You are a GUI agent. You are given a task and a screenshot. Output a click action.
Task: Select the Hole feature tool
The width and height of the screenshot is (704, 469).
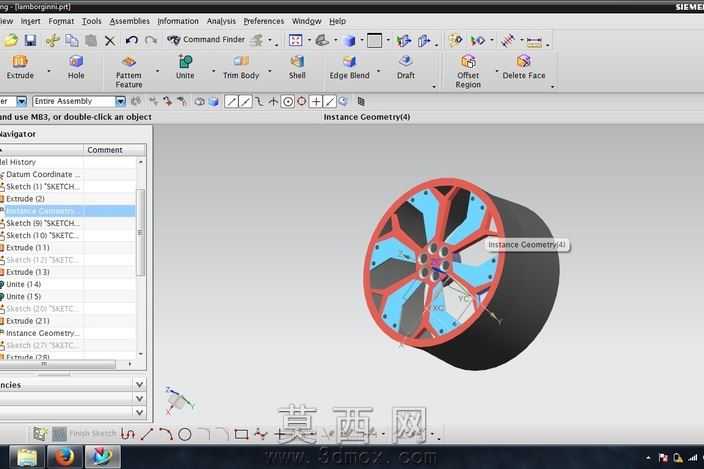click(76, 67)
